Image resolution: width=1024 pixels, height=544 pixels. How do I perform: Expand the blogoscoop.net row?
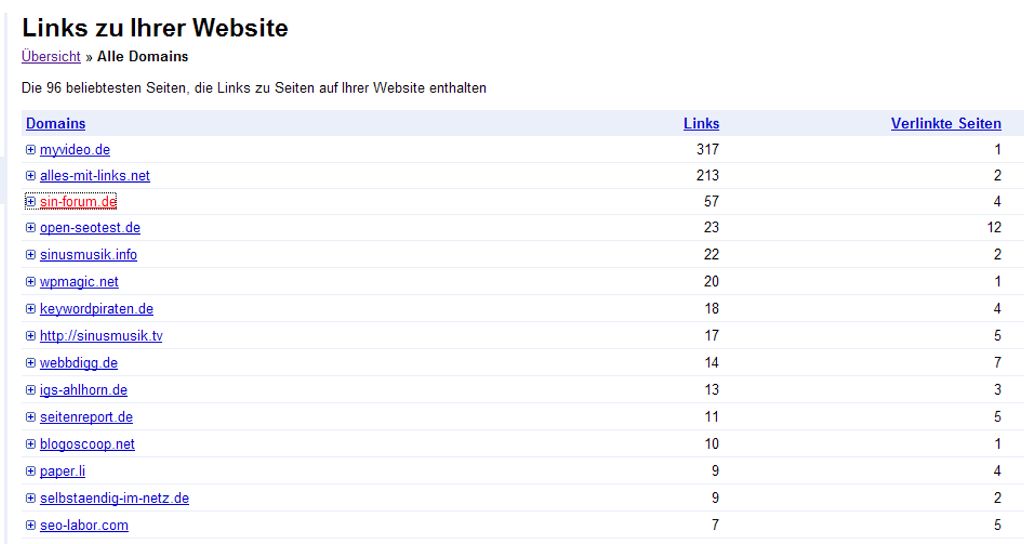point(31,445)
